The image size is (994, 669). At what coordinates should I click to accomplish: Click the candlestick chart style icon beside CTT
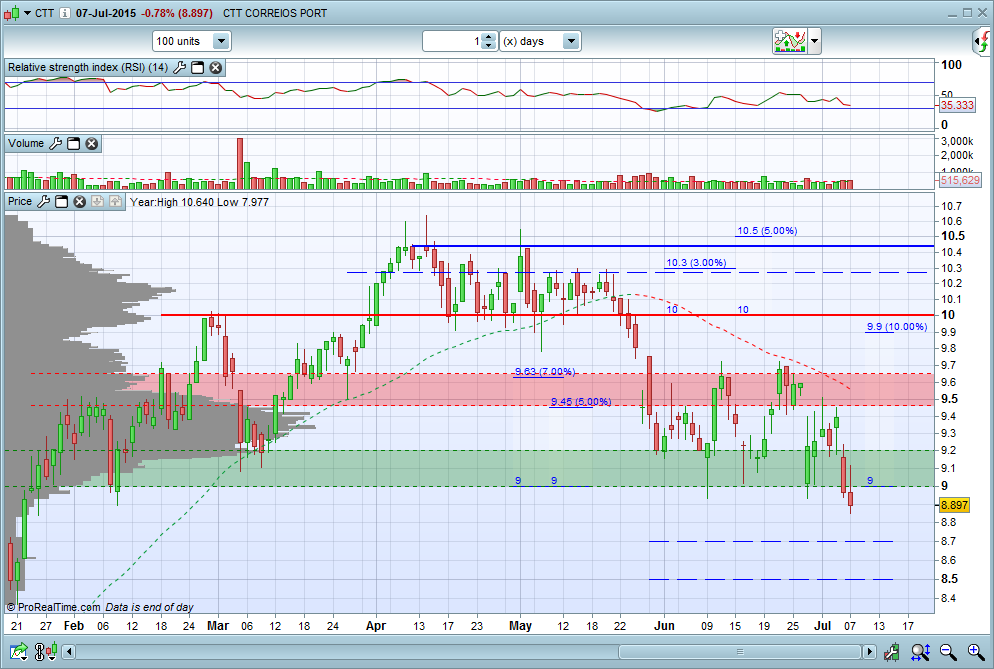point(11,13)
